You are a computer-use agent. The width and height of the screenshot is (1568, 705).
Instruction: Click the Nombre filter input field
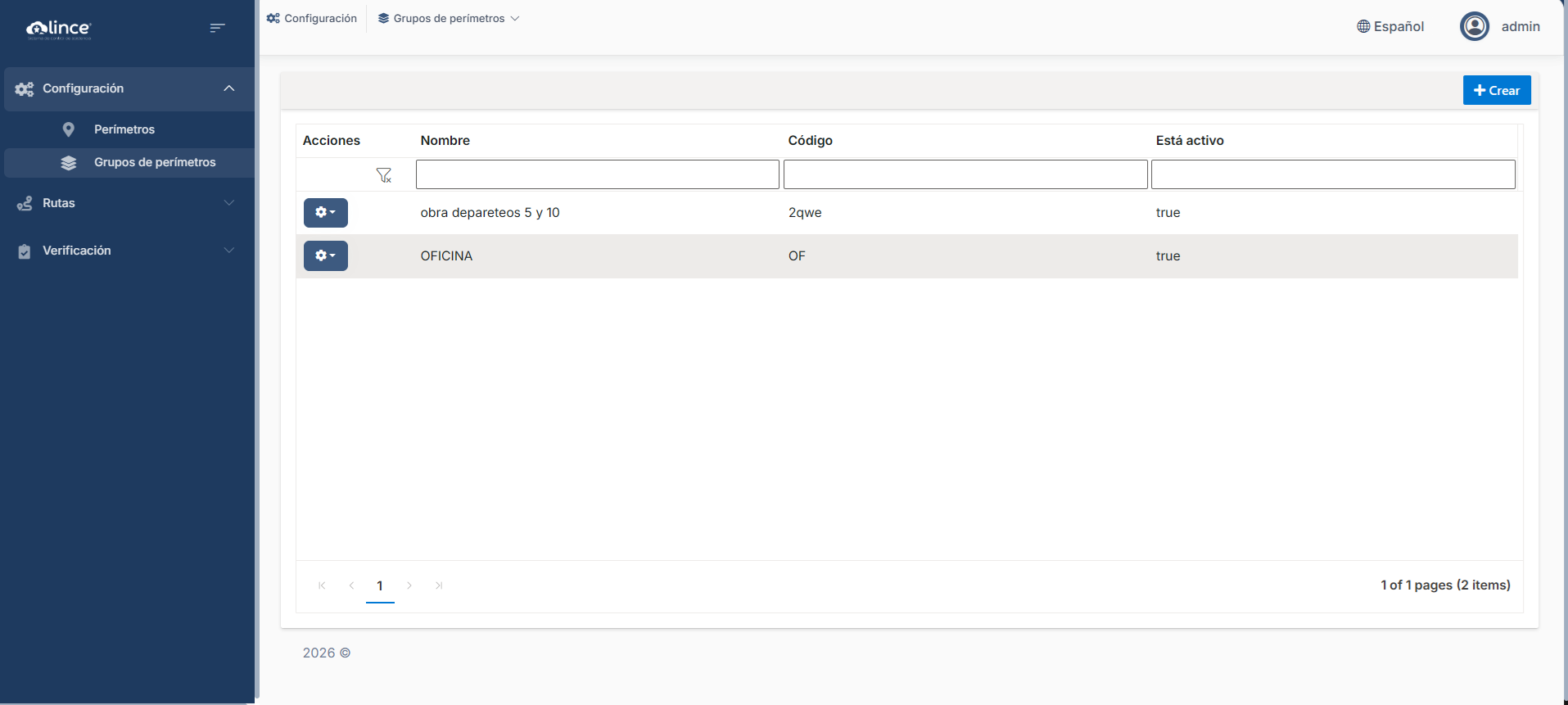(x=597, y=174)
